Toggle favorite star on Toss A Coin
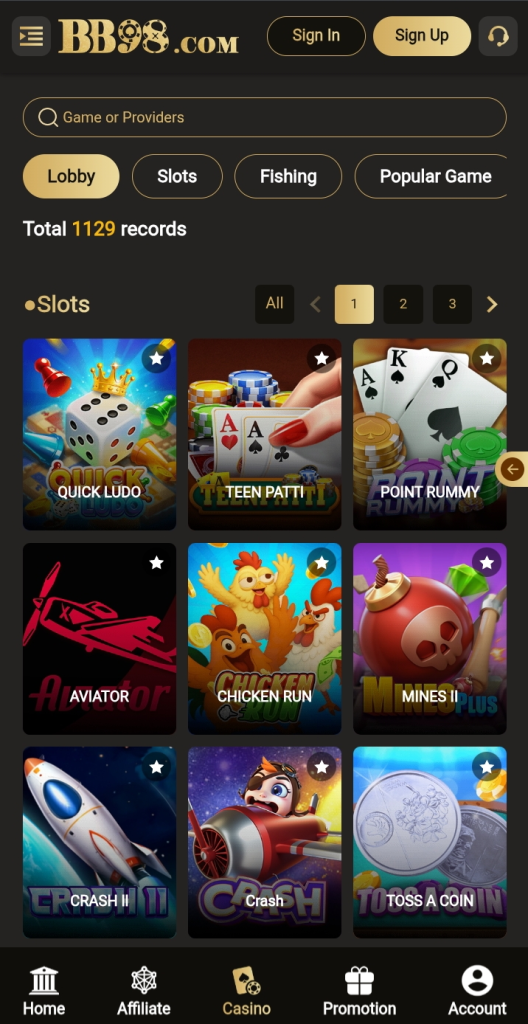This screenshot has height=1024, width=528. 486,767
